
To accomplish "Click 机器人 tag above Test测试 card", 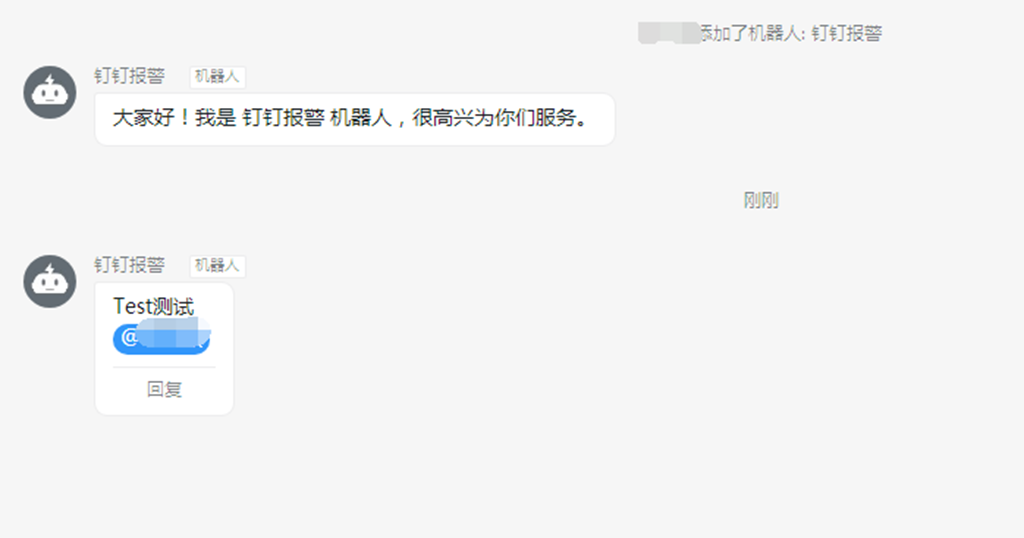I will 217,266.
